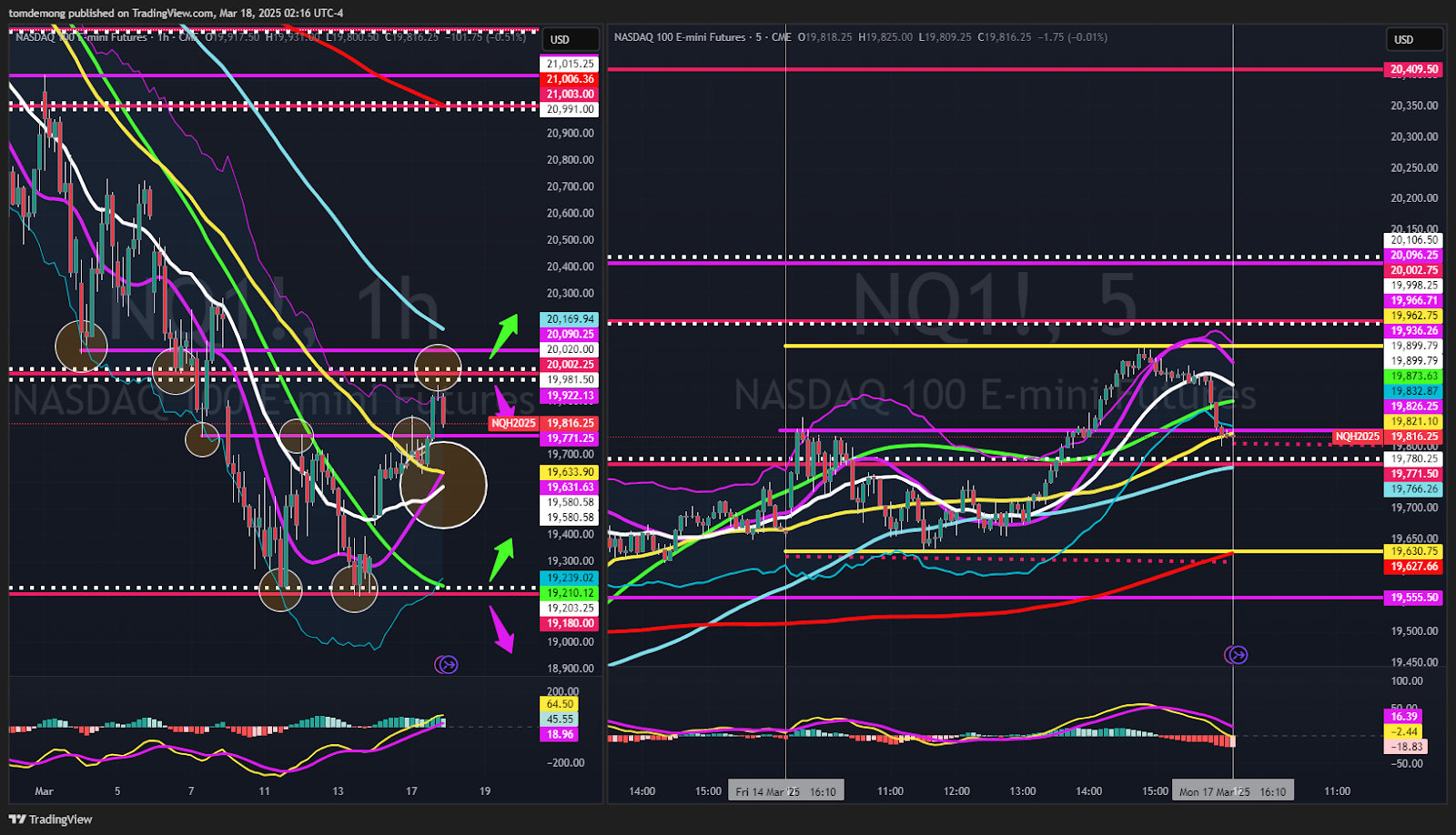Open the USD currency selector on 1h chart
The image size is (1456, 835).
[571, 39]
